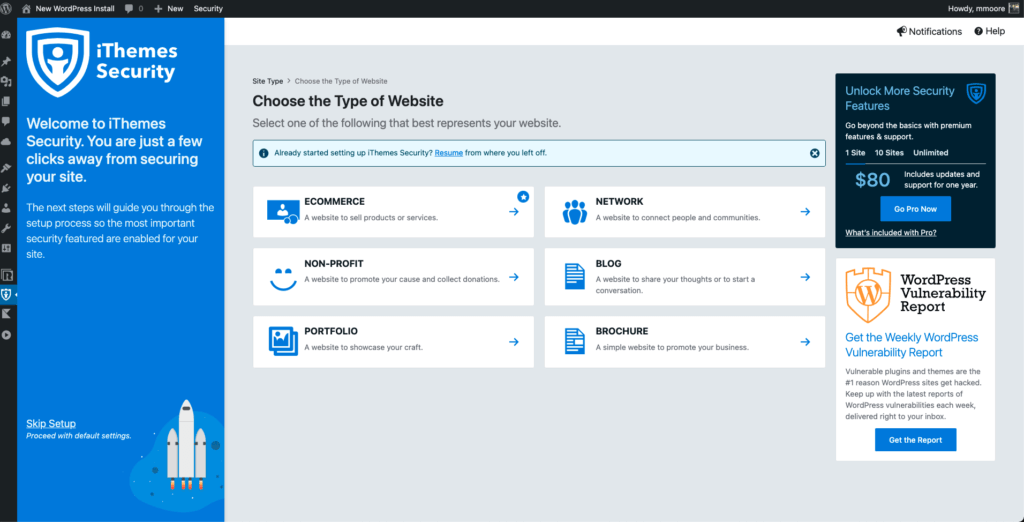The width and height of the screenshot is (1024, 522).
Task: Open the Dashboard sidebar icon
Action: (7, 35)
